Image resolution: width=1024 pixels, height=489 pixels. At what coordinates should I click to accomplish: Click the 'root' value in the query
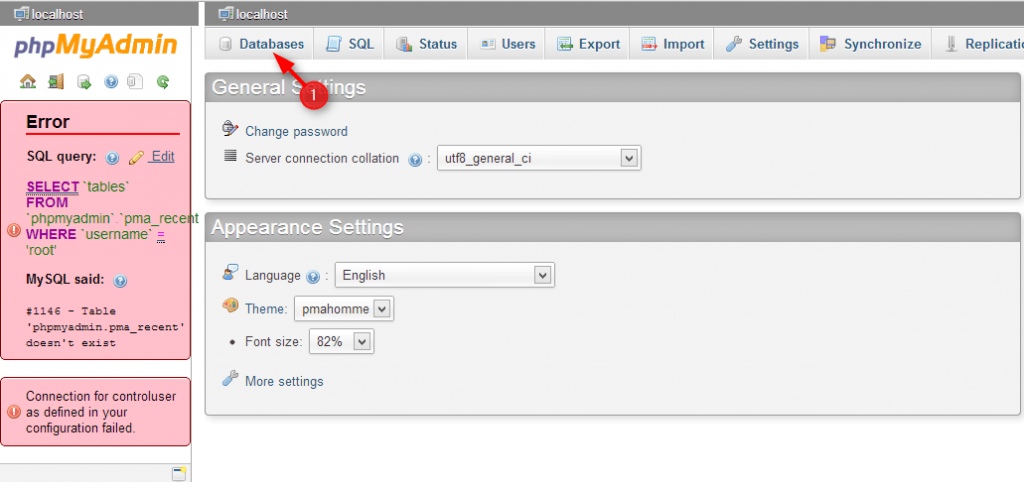point(42,250)
